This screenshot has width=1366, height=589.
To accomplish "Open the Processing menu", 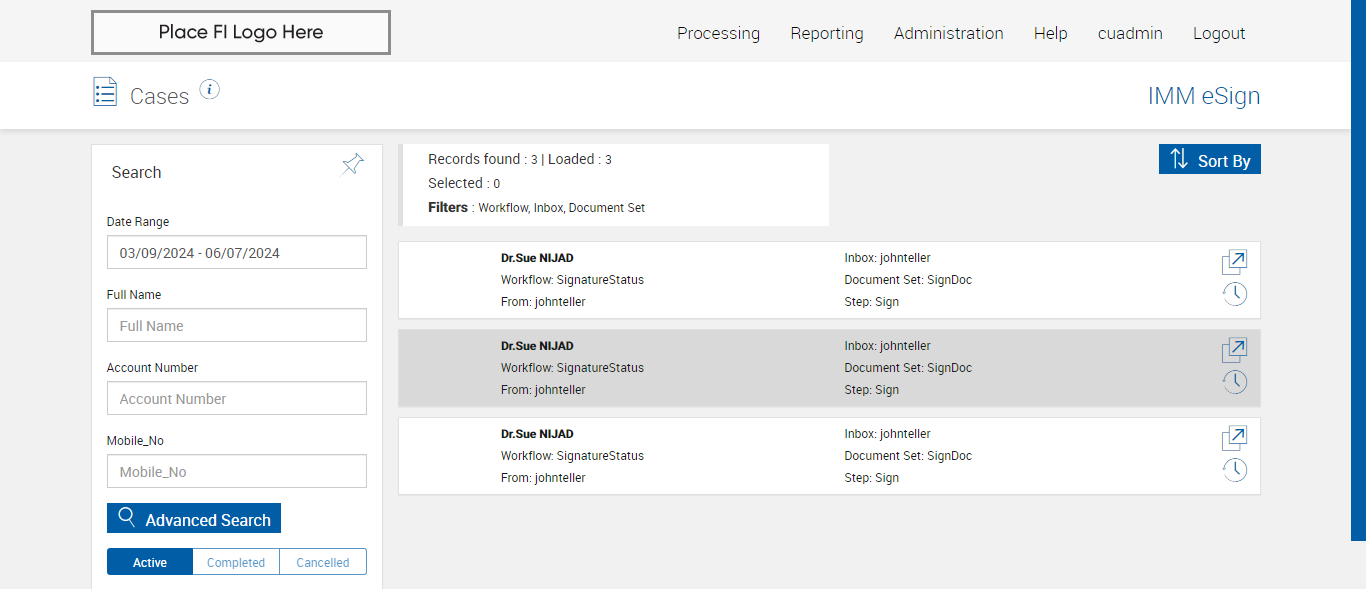I will pyautogui.click(x=718, y=33).
